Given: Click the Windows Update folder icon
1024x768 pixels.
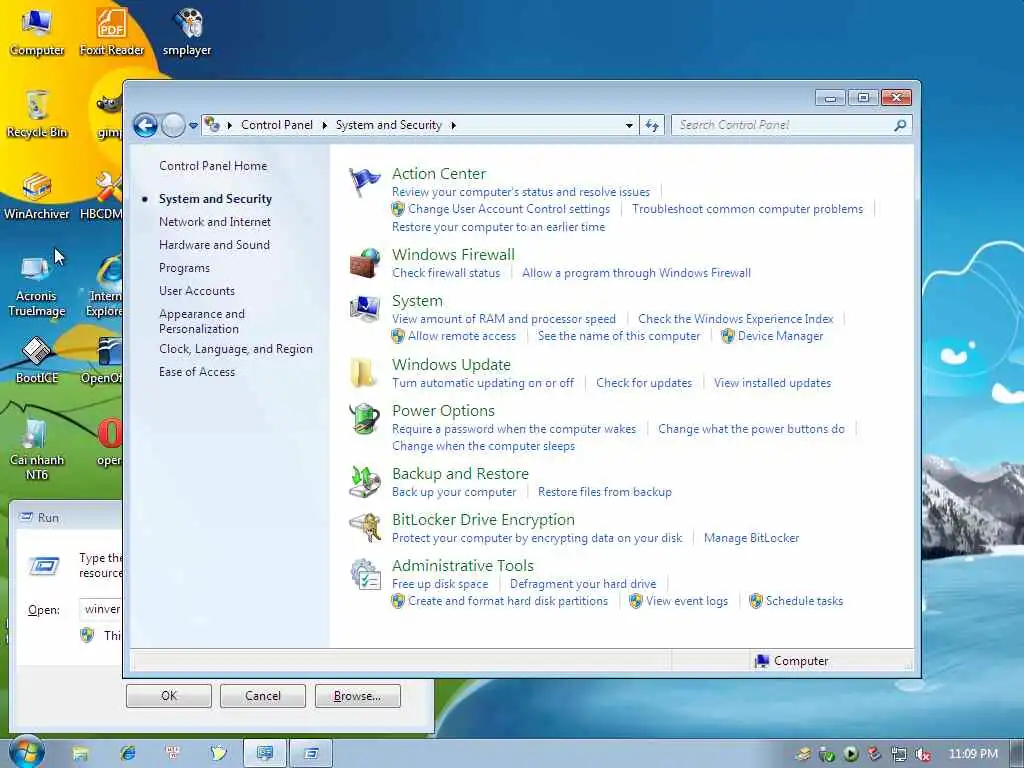Looking at the screenshot, I should click(364, 373).
